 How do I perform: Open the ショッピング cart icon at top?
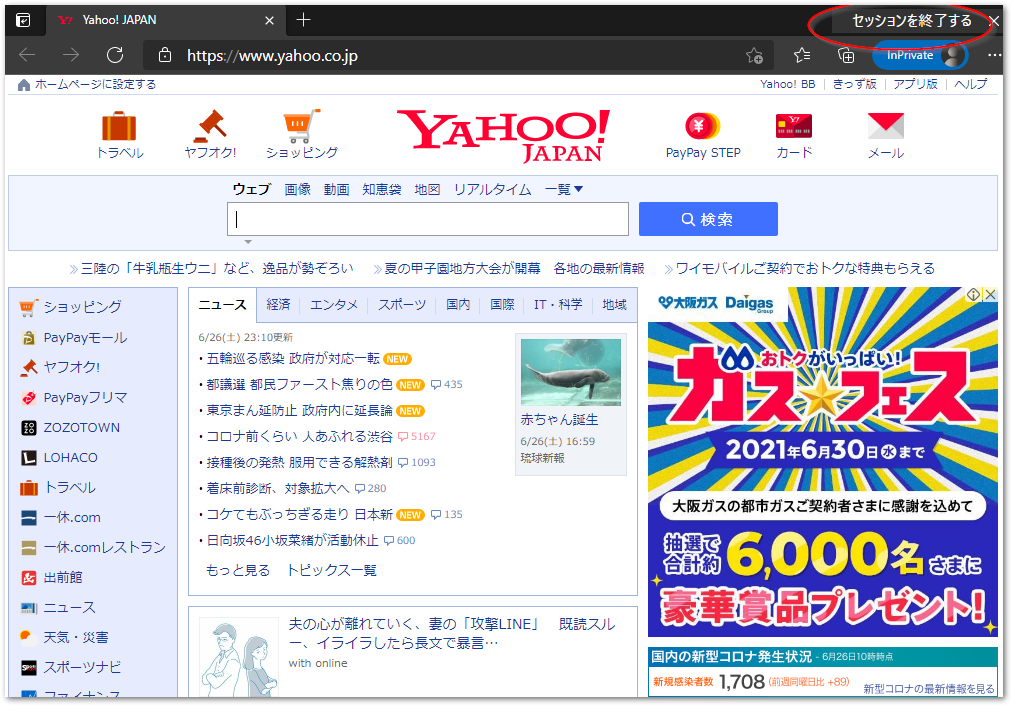tap(301, 126)
